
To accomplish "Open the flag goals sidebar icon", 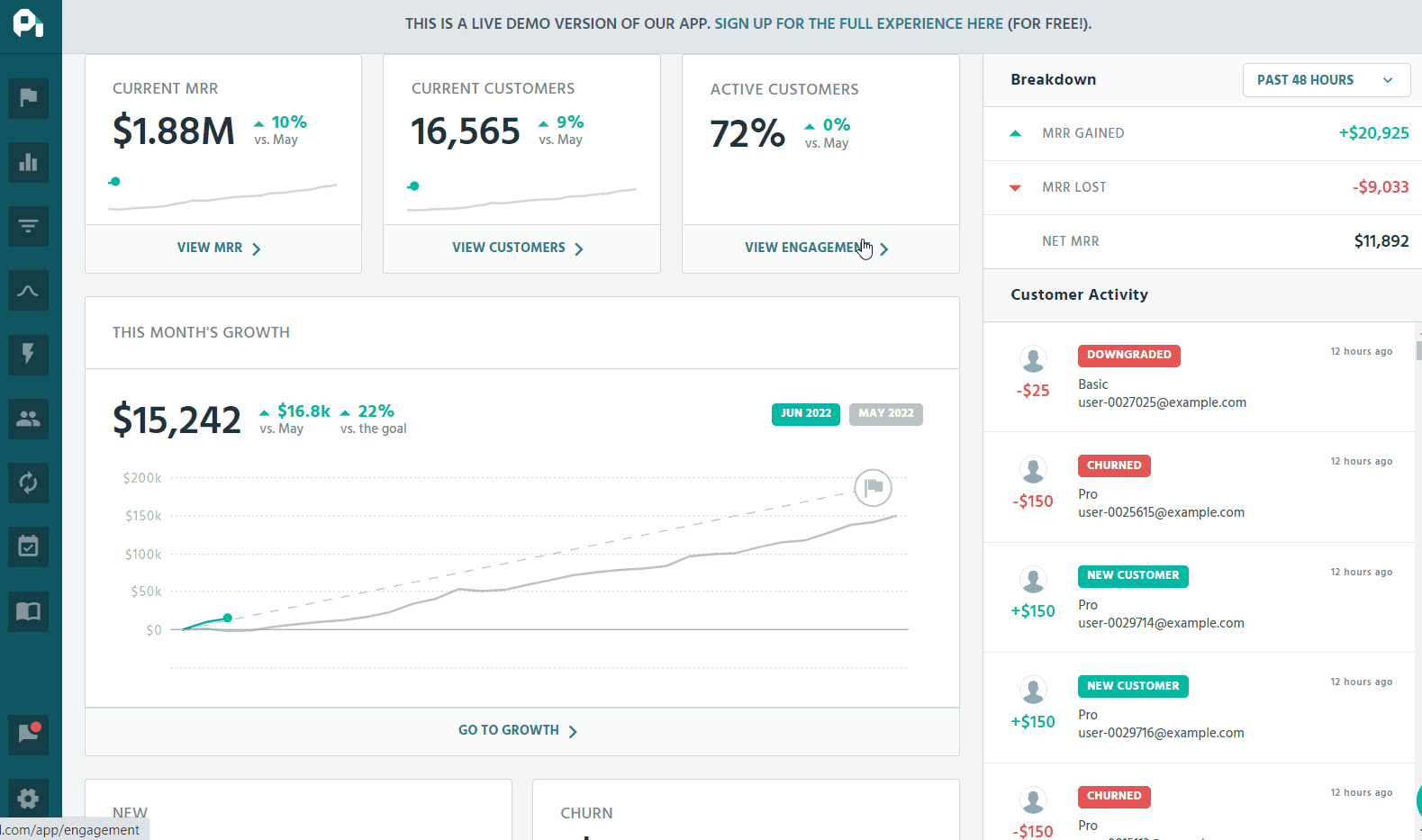I will (x=28, y=97).
